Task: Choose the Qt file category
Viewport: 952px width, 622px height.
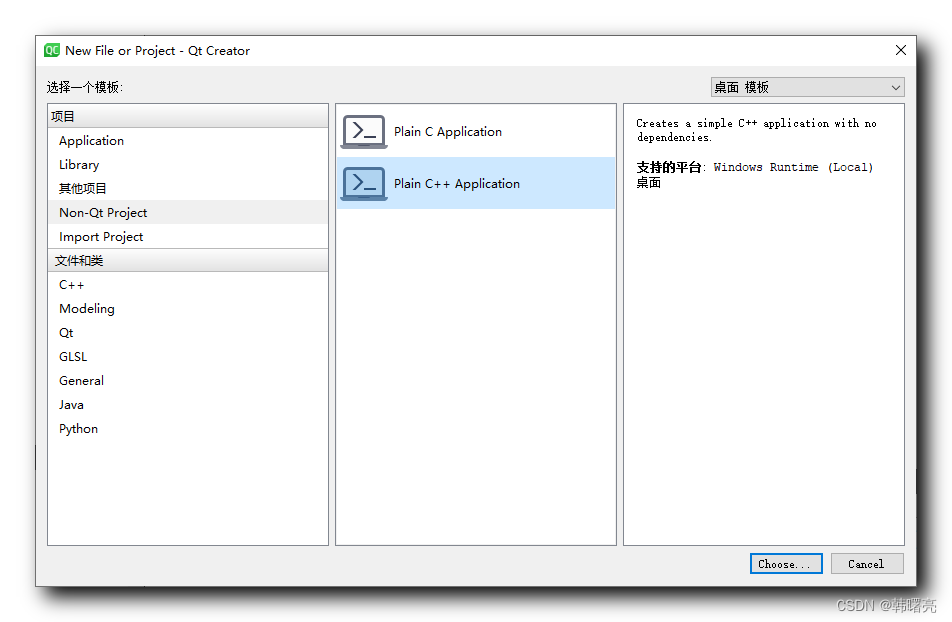Action: [x=65, y=332]
